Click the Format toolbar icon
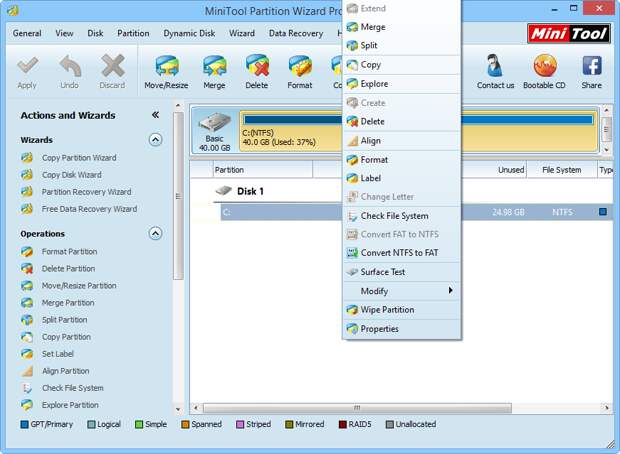Screen dimensions: 620x454 point(300,68)
